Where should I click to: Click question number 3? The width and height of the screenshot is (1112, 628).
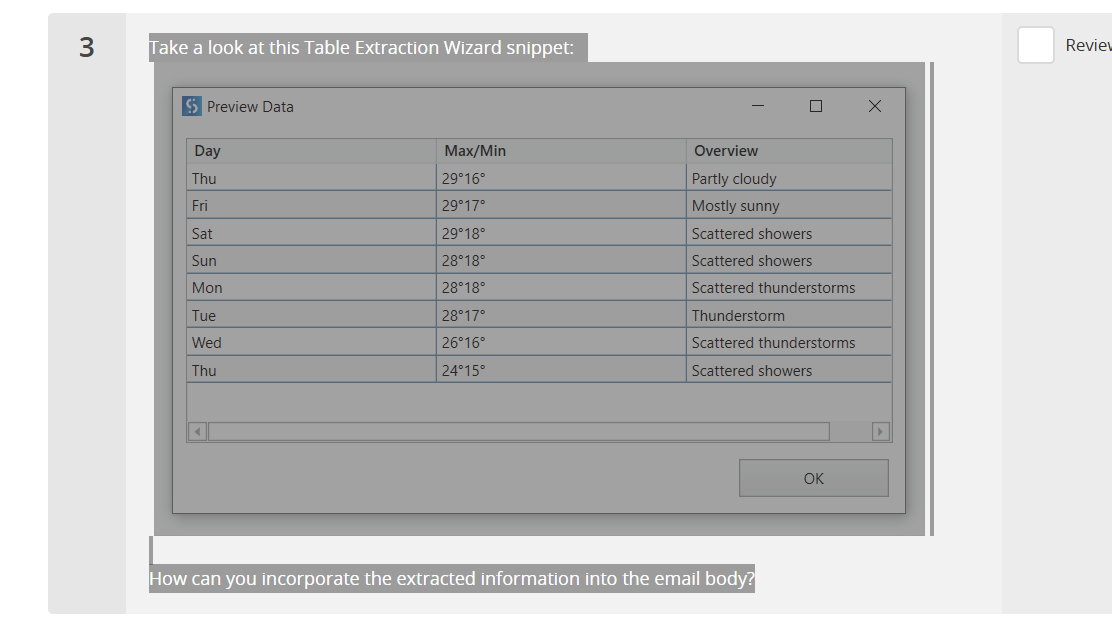click(87, 47)
